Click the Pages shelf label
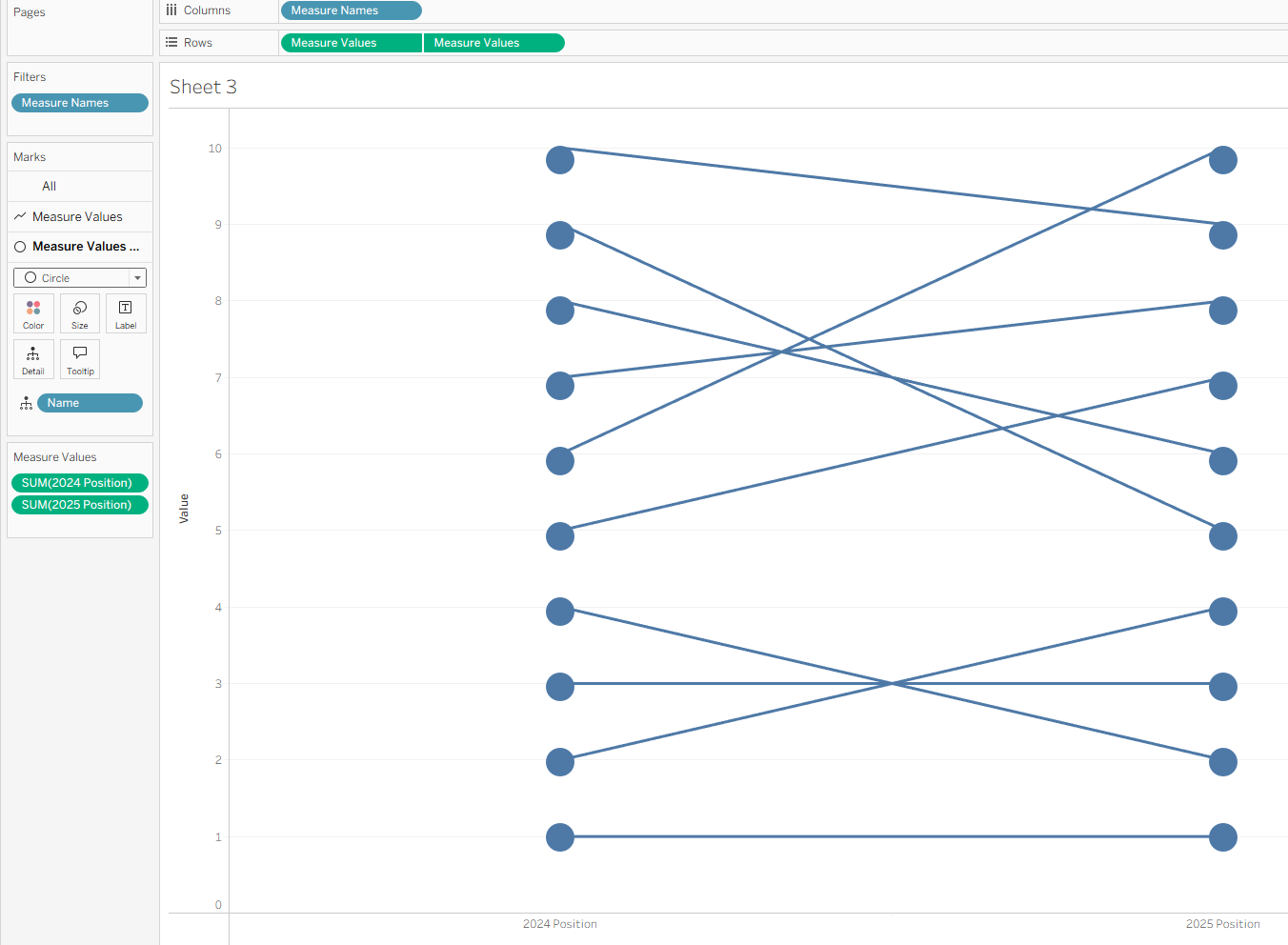 [x=30, y=12]
